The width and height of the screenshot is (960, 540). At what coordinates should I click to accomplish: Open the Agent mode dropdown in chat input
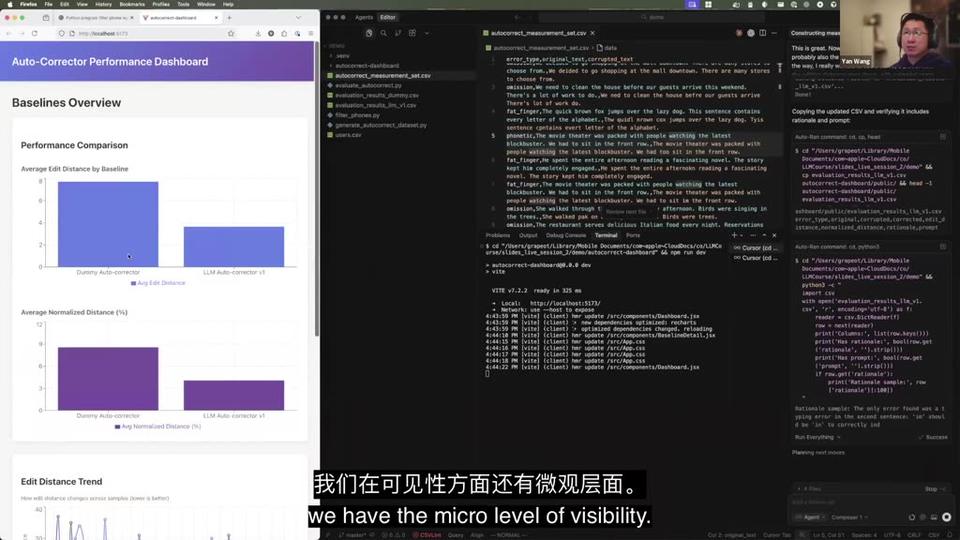coord(810,517)
